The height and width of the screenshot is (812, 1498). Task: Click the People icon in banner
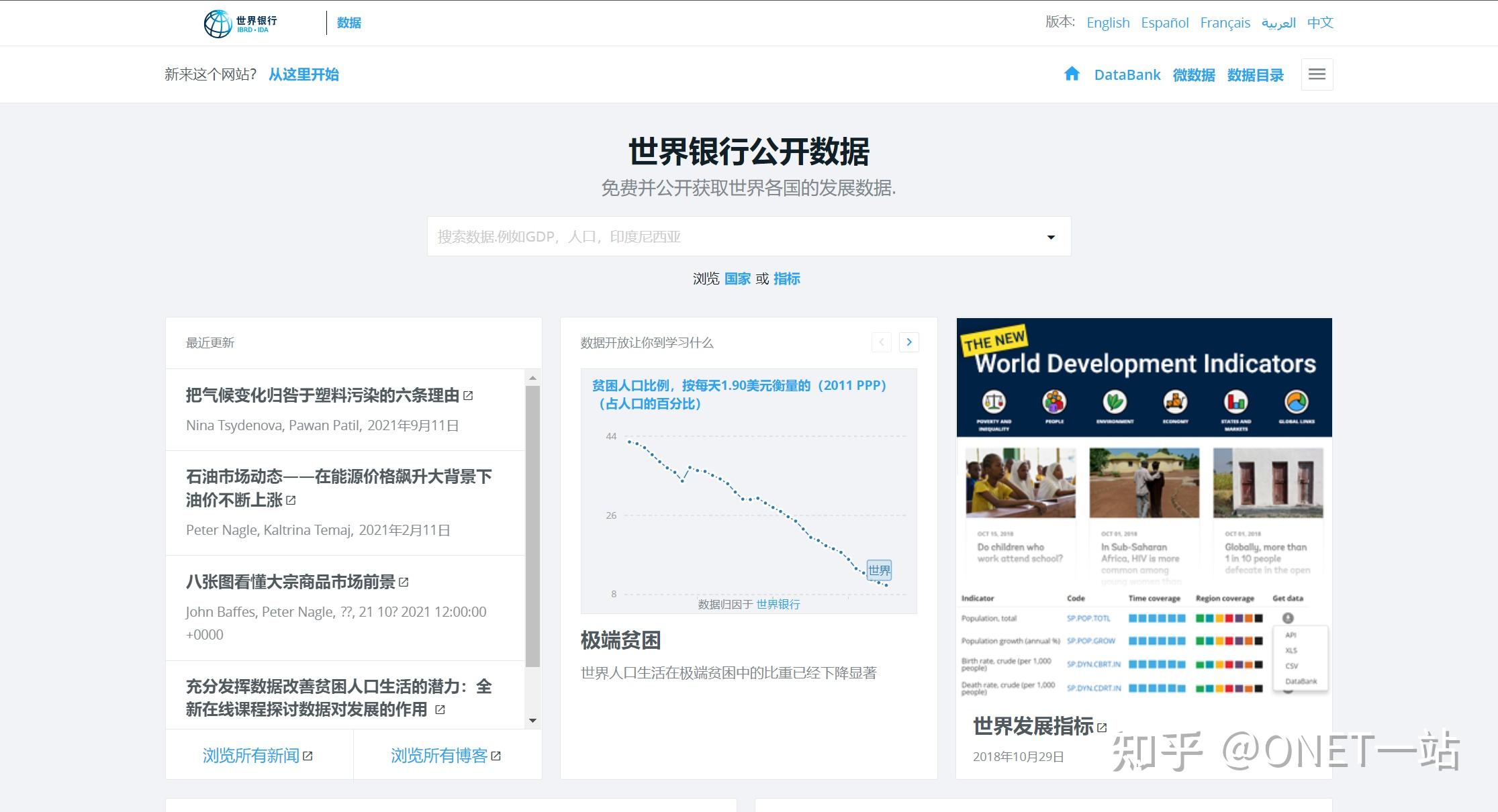1054,401
